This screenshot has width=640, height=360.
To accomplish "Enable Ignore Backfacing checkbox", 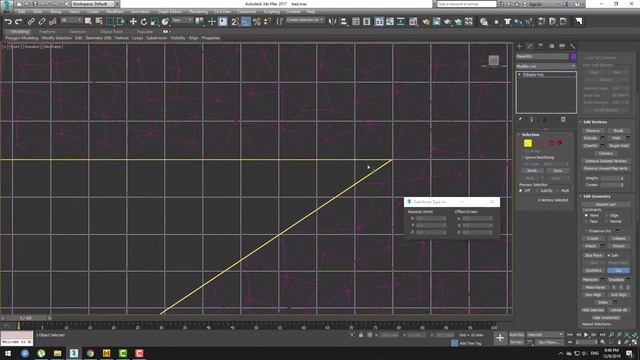I will pos(522,157).
